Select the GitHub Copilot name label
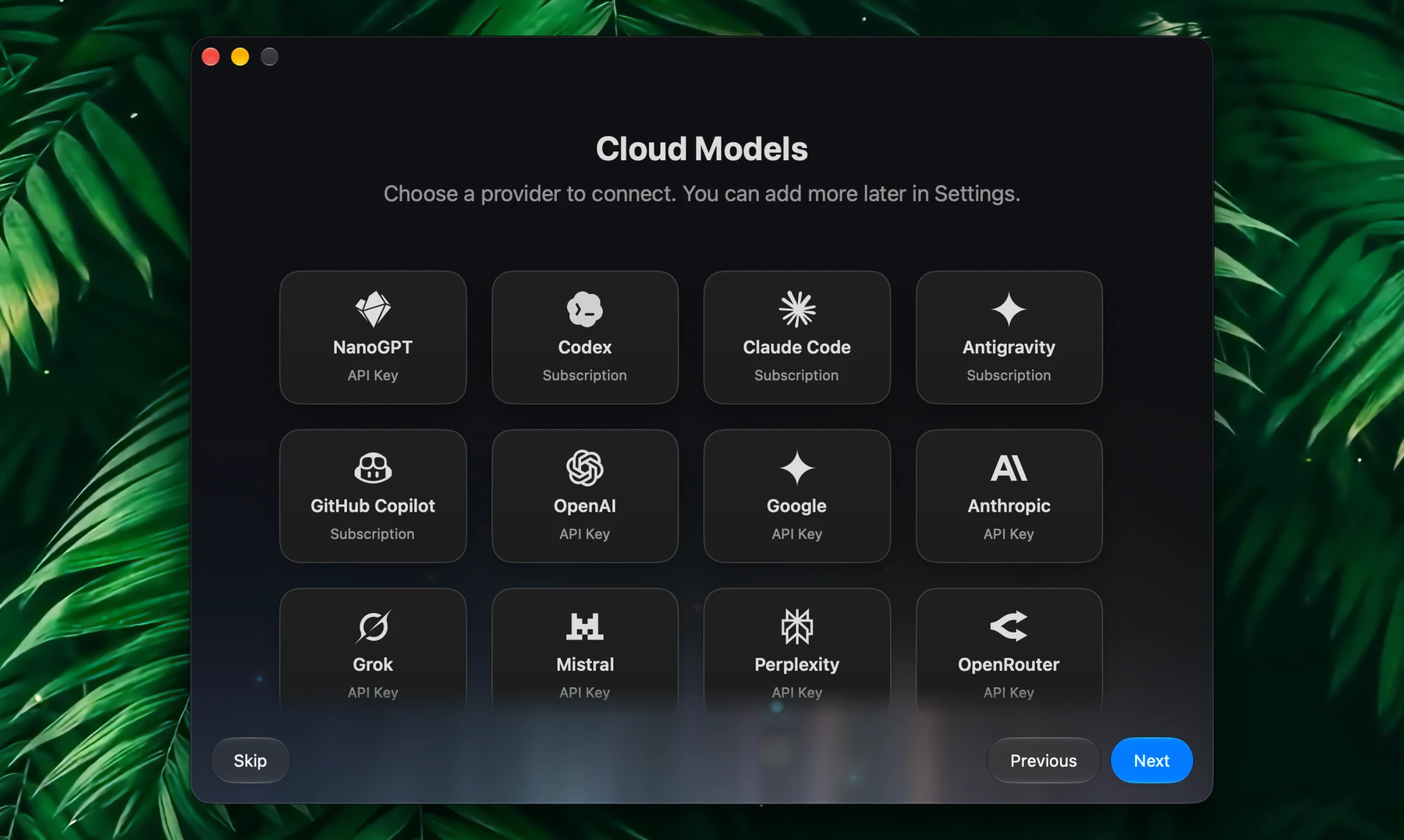 tap(373, 505)
